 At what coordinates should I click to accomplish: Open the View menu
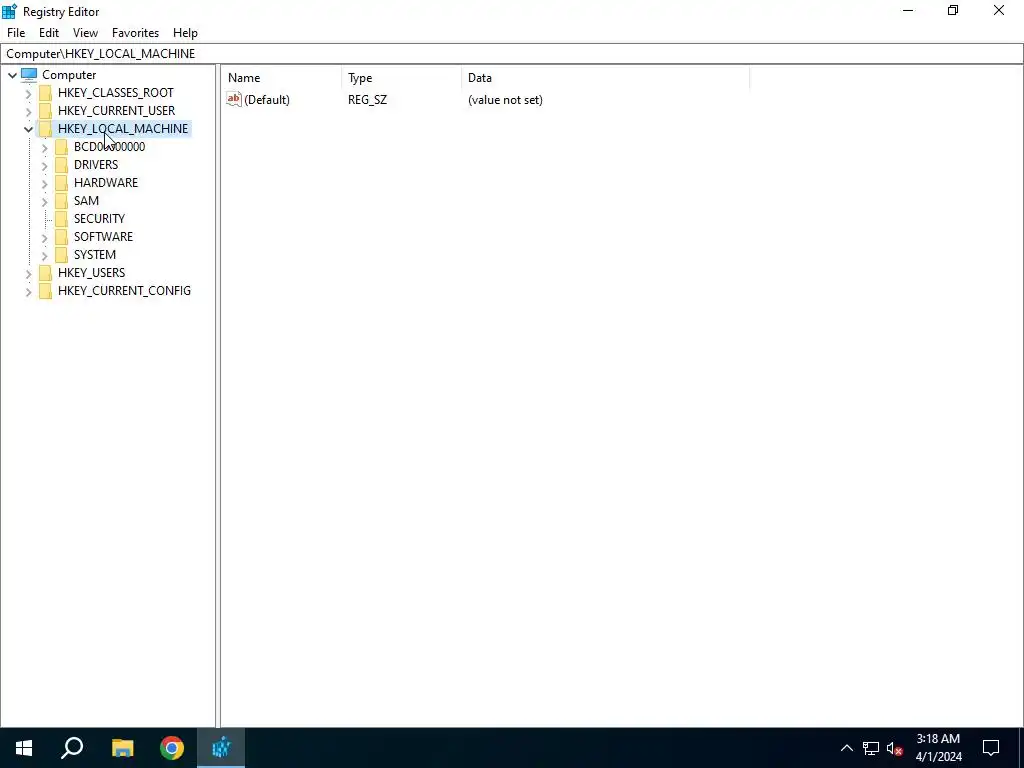(85, 33)
